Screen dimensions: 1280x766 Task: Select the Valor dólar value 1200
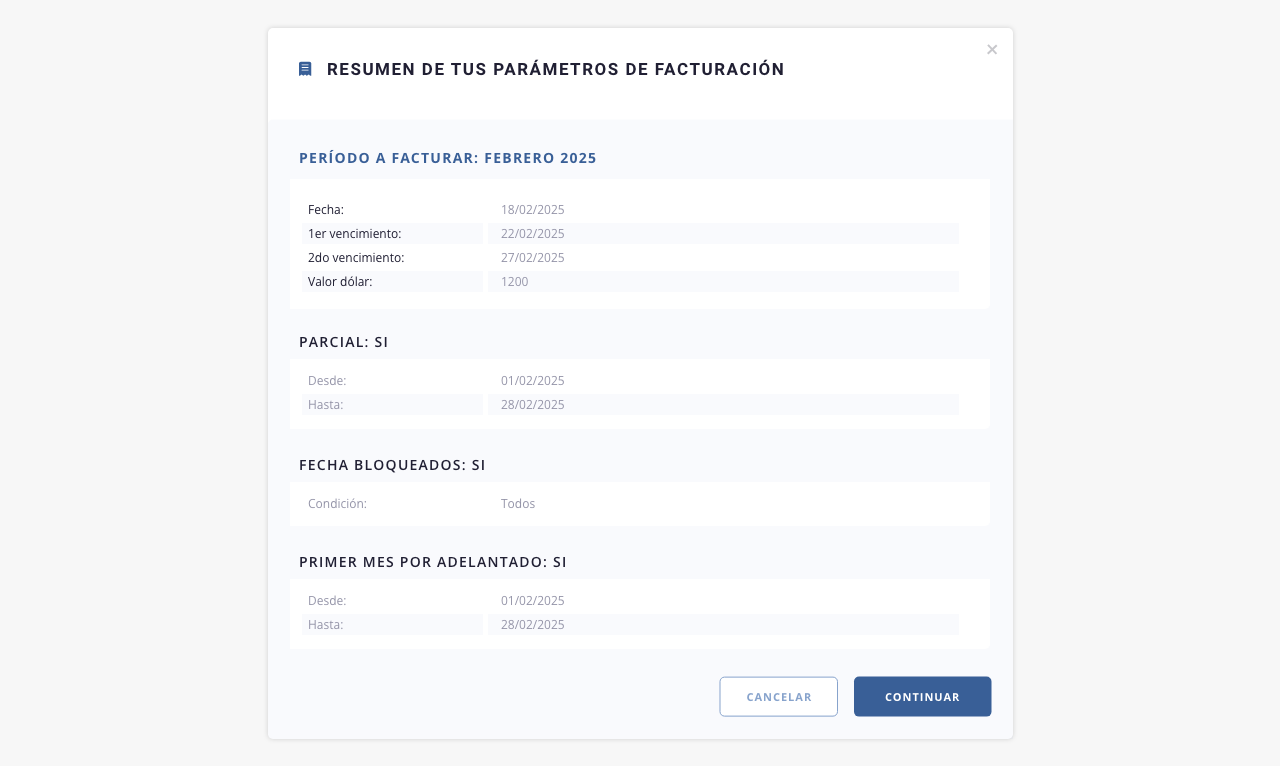pos(514,282)
